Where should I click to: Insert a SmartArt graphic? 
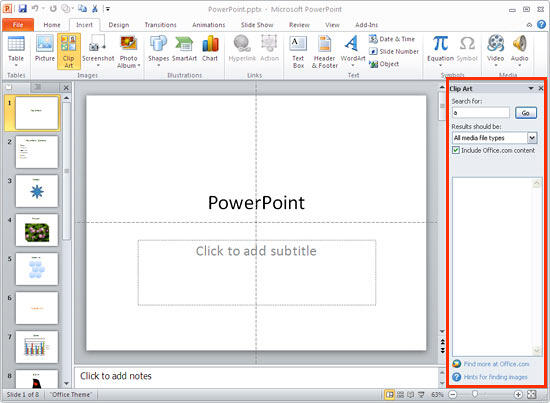coord(185,49)
